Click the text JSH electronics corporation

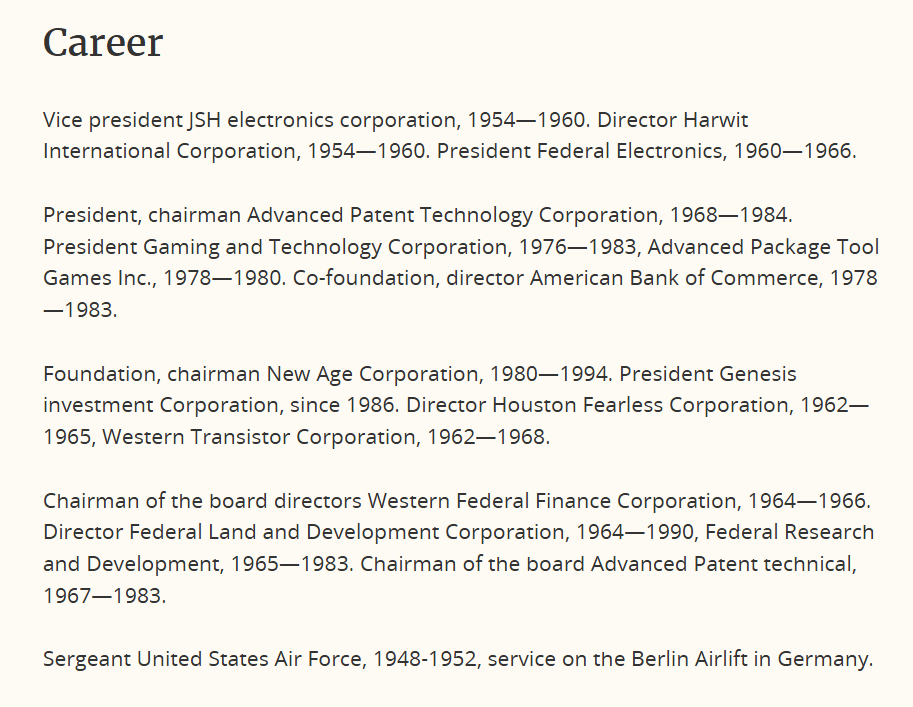[323, 120]
